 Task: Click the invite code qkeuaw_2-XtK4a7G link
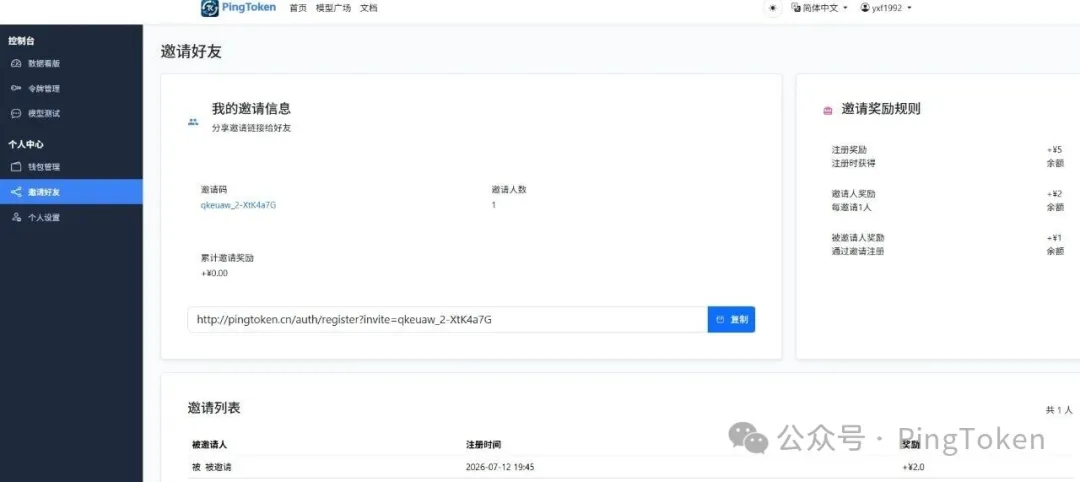238,205
